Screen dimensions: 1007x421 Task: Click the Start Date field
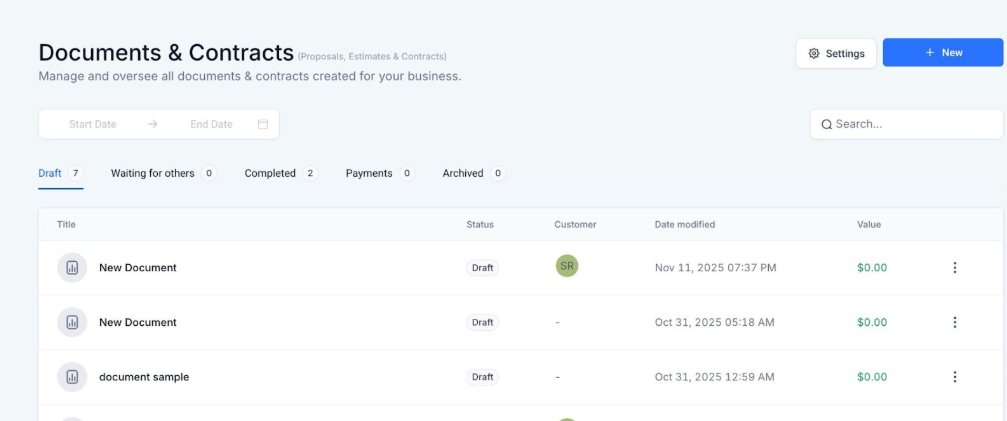93,125
